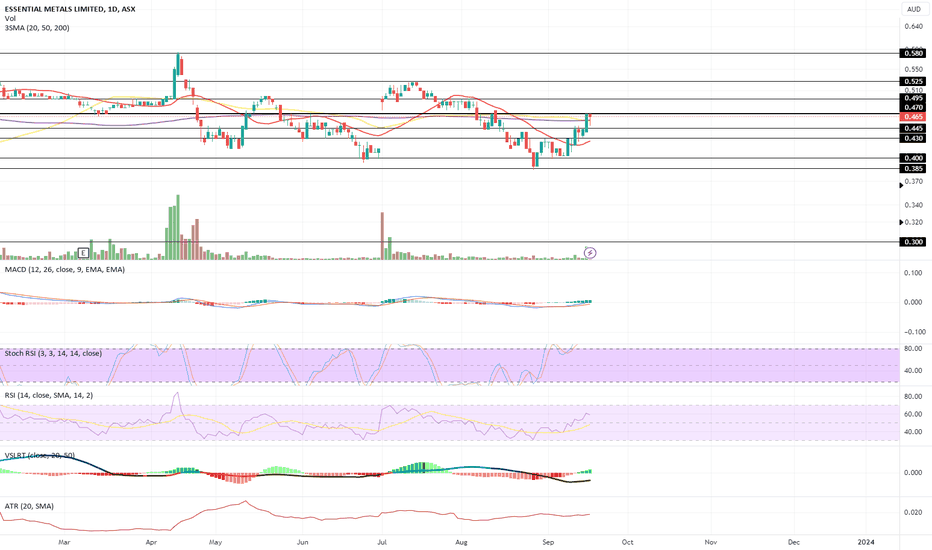Click the Apr label on time axis
The width and height of the screenshot is (932, 550).
[151, 542]
